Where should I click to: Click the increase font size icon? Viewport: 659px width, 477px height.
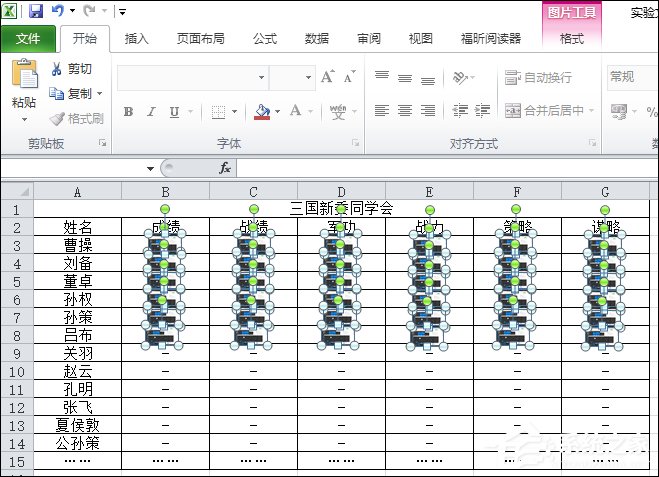pos(328,77)
